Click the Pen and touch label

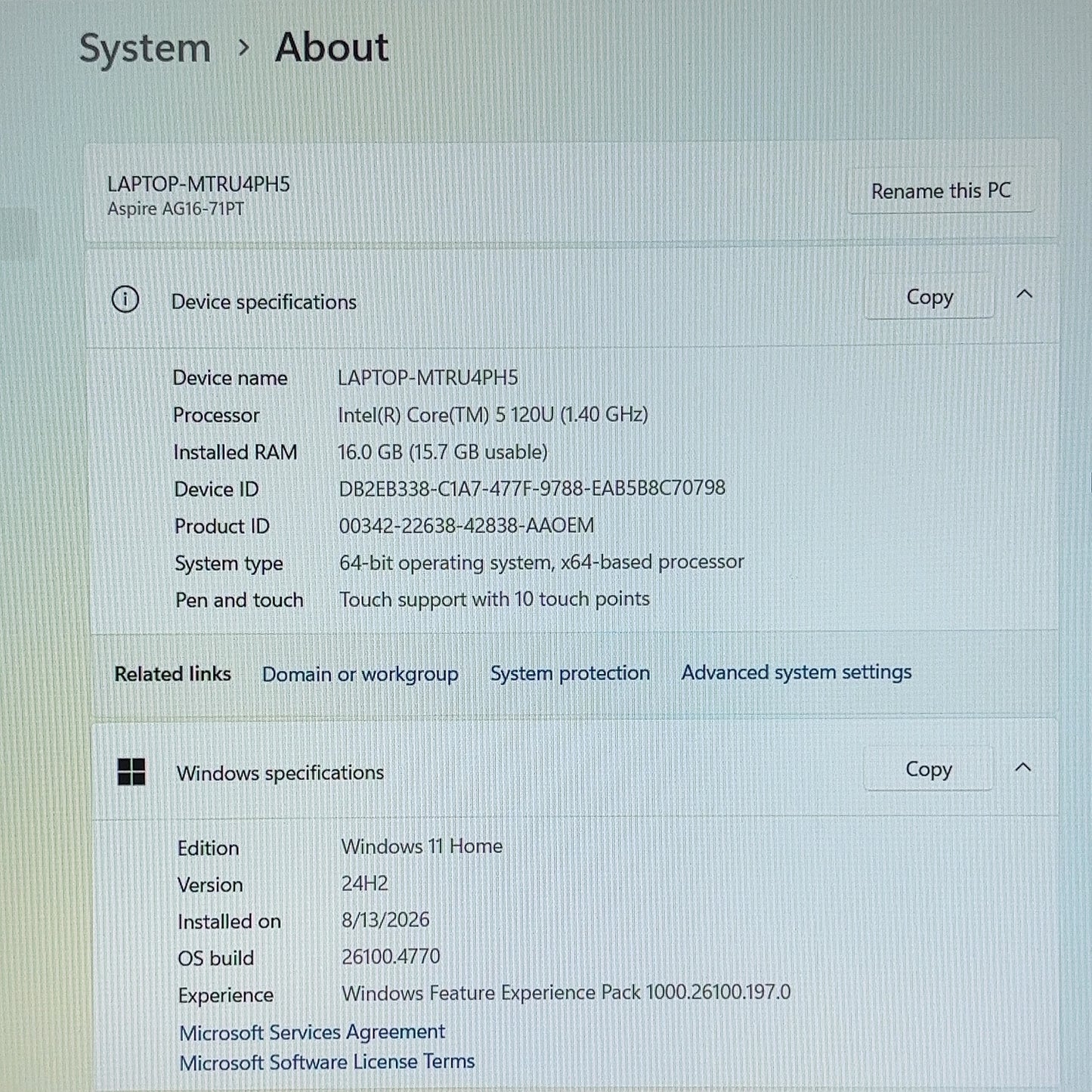click(239, 600)
